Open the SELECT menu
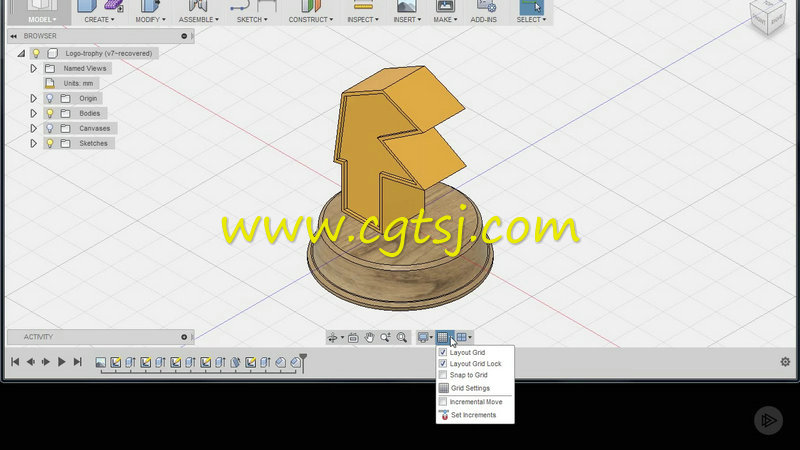 [x=531, y=19]
